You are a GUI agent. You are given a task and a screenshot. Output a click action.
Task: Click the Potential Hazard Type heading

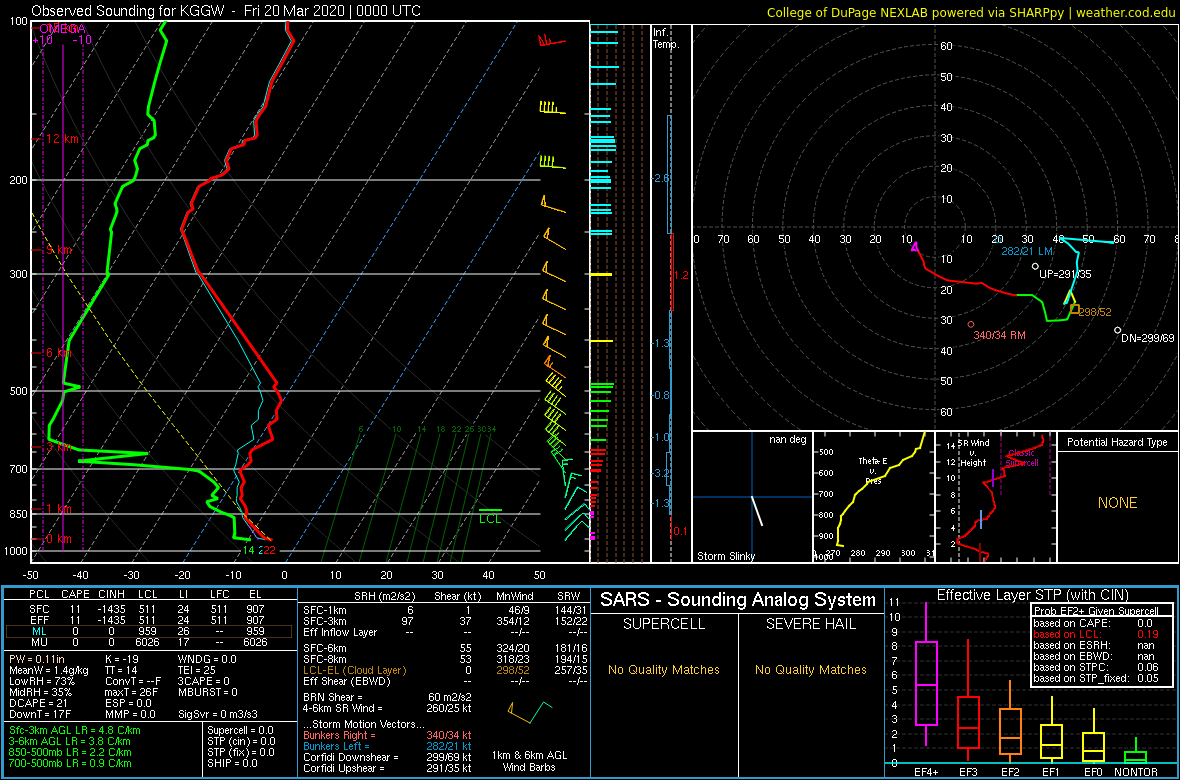[x=1117, y=442]
